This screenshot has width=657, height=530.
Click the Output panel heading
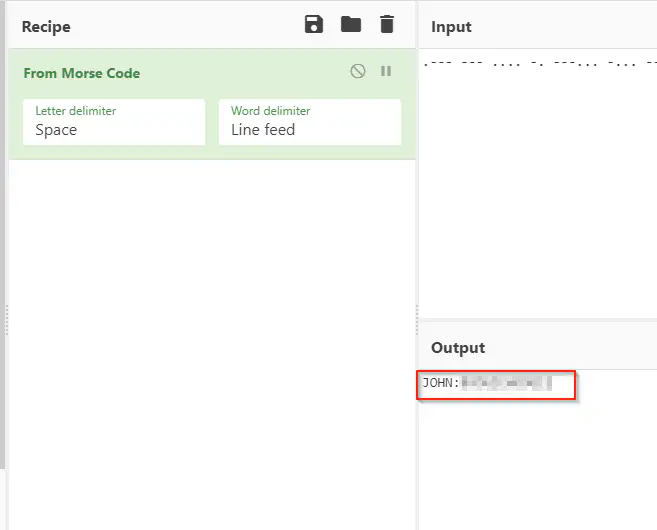coord(458,348)
